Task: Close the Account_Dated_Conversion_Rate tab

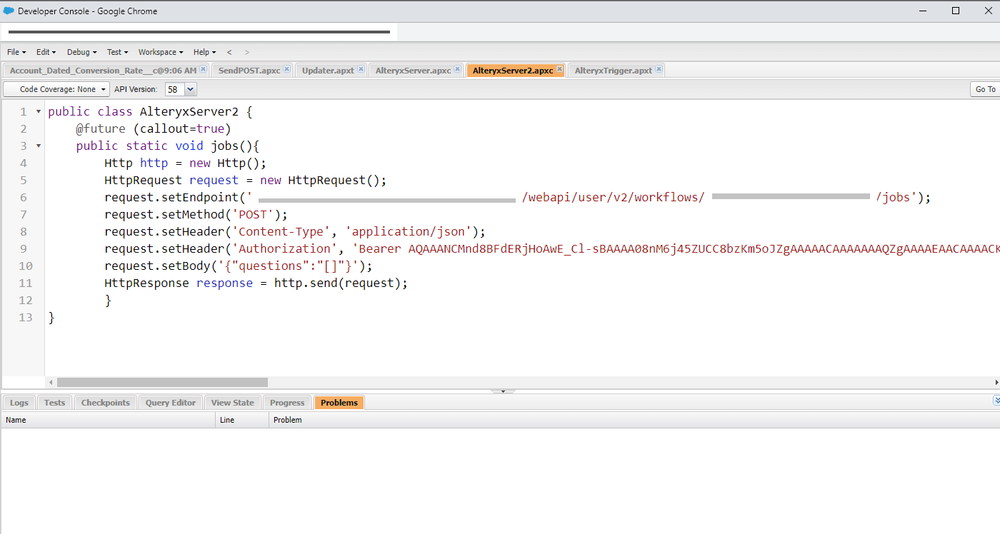Action: click(203, 69)
